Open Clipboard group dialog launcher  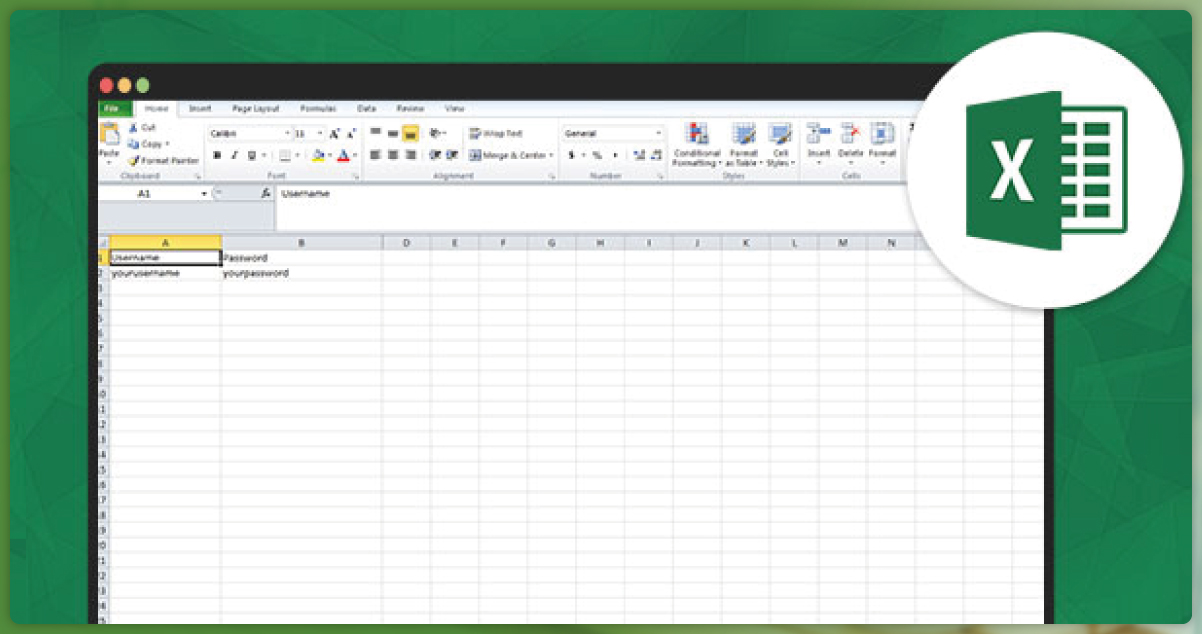pyautogui.click(x=197, y=176)
